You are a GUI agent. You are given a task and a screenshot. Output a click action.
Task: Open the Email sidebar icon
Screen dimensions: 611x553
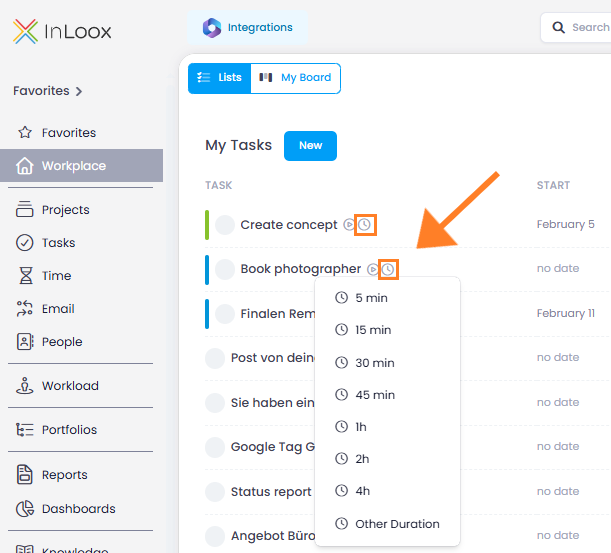[25, 308]
